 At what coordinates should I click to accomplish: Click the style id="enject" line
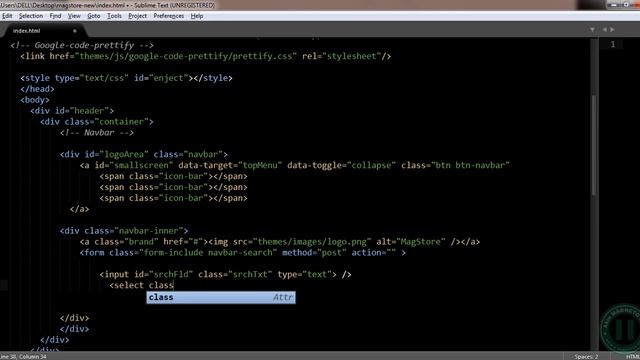point(127,78)
